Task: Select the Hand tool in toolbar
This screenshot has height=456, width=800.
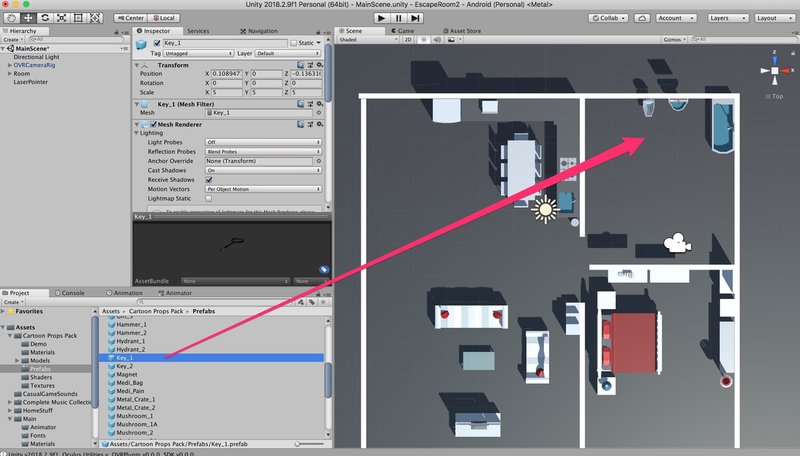Action: tap(12, 18)
